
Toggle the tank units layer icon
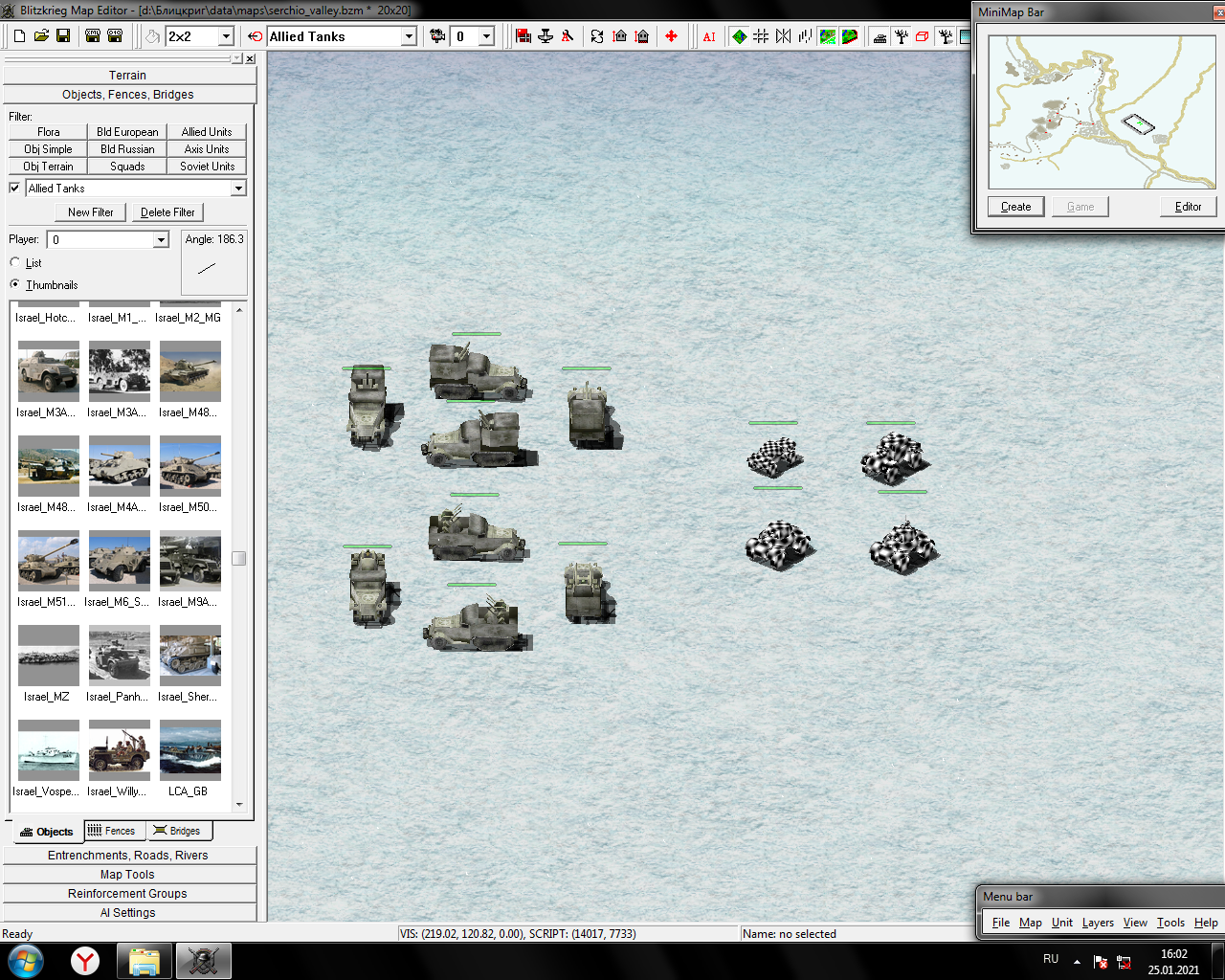pyautogui.click(x=880, y=36)
